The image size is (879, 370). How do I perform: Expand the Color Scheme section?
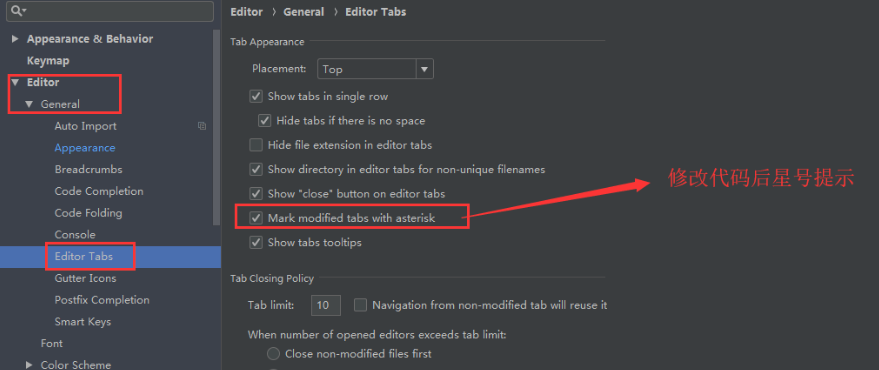[29, 365]
